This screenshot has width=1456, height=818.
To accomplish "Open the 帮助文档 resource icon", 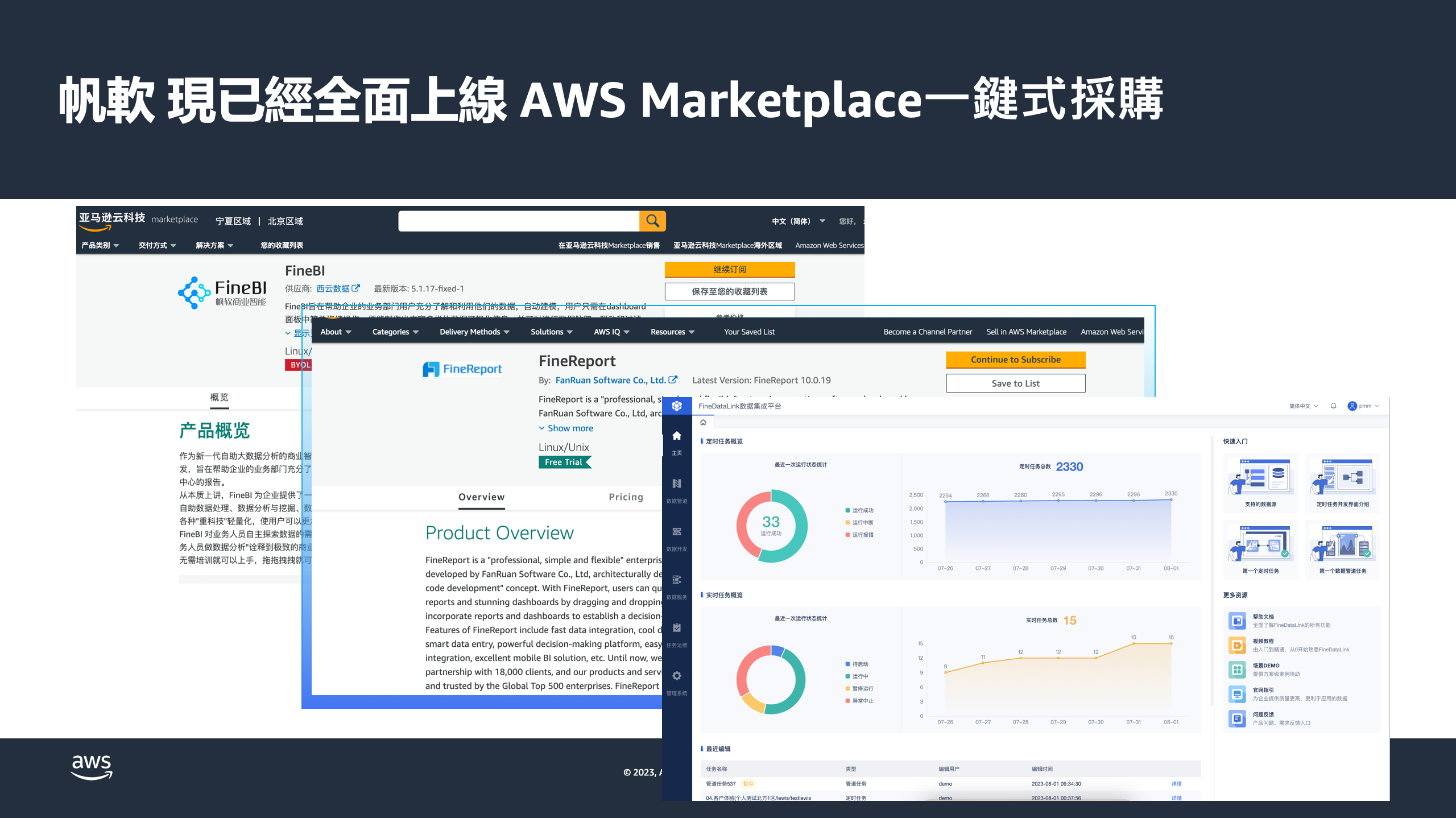I will [x=1237, y=621].
